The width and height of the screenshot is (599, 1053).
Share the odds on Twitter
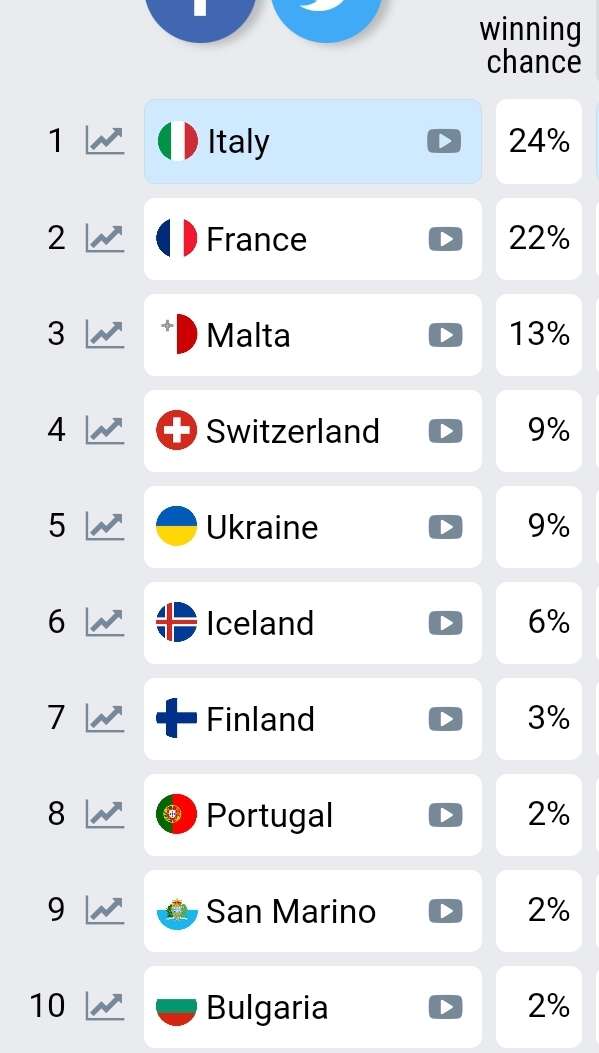[327, 13]
